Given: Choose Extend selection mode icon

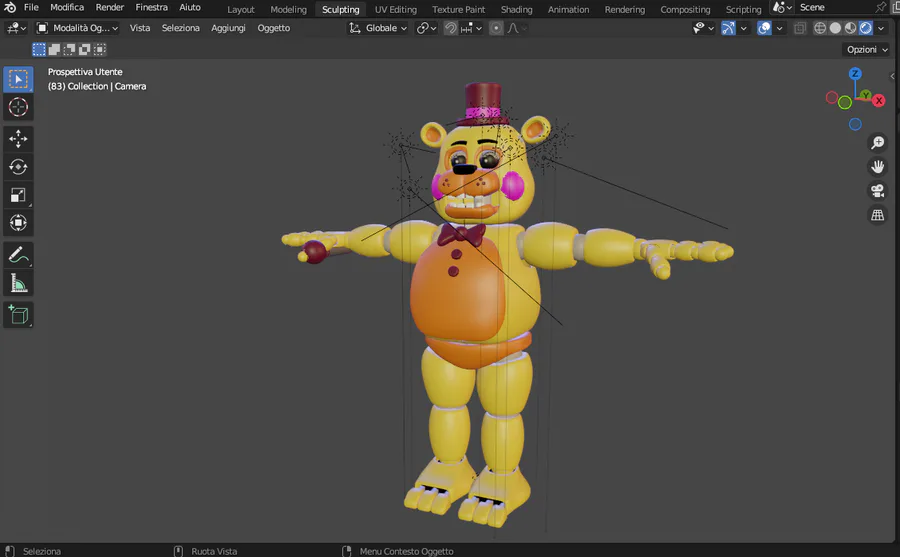Looking at the screenshot, I should tap(55, 50).
